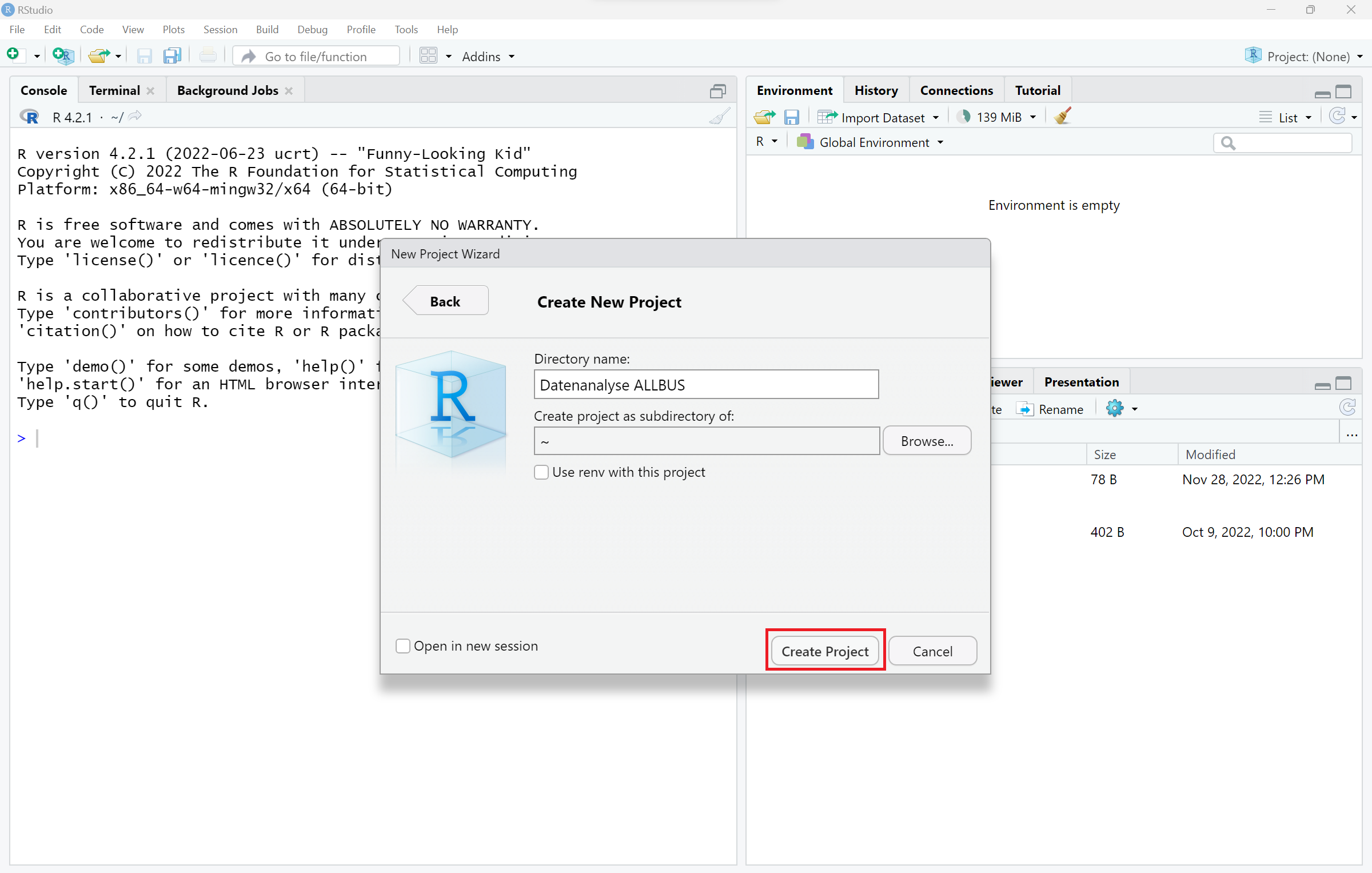Viewport: 1372px width, 873px height.
Task: Click the Directory name input field
Action: (x=706, y=384)
